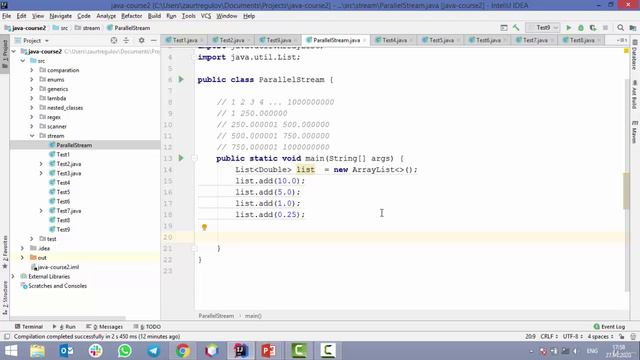Open IntelliJ IDEA from Windows taskbar
640x360 pixels.
pos(241,351)
